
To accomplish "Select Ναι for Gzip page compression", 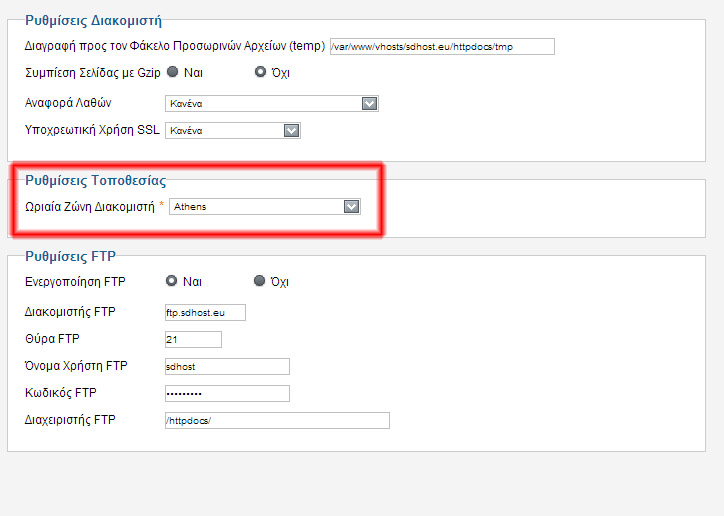I will [172, 73].
